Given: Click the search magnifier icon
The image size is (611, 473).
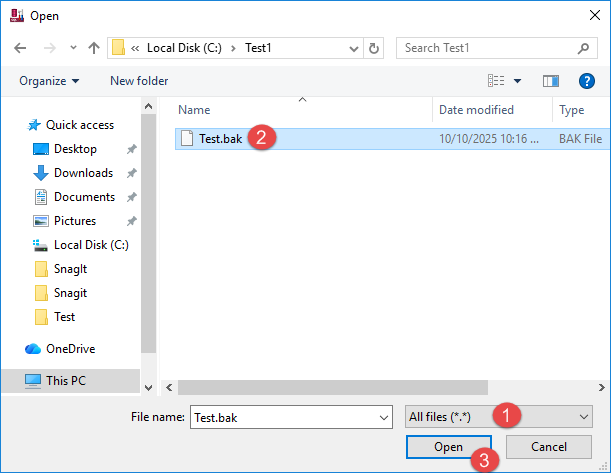Looking at the screenshot, I should [584, 48].
